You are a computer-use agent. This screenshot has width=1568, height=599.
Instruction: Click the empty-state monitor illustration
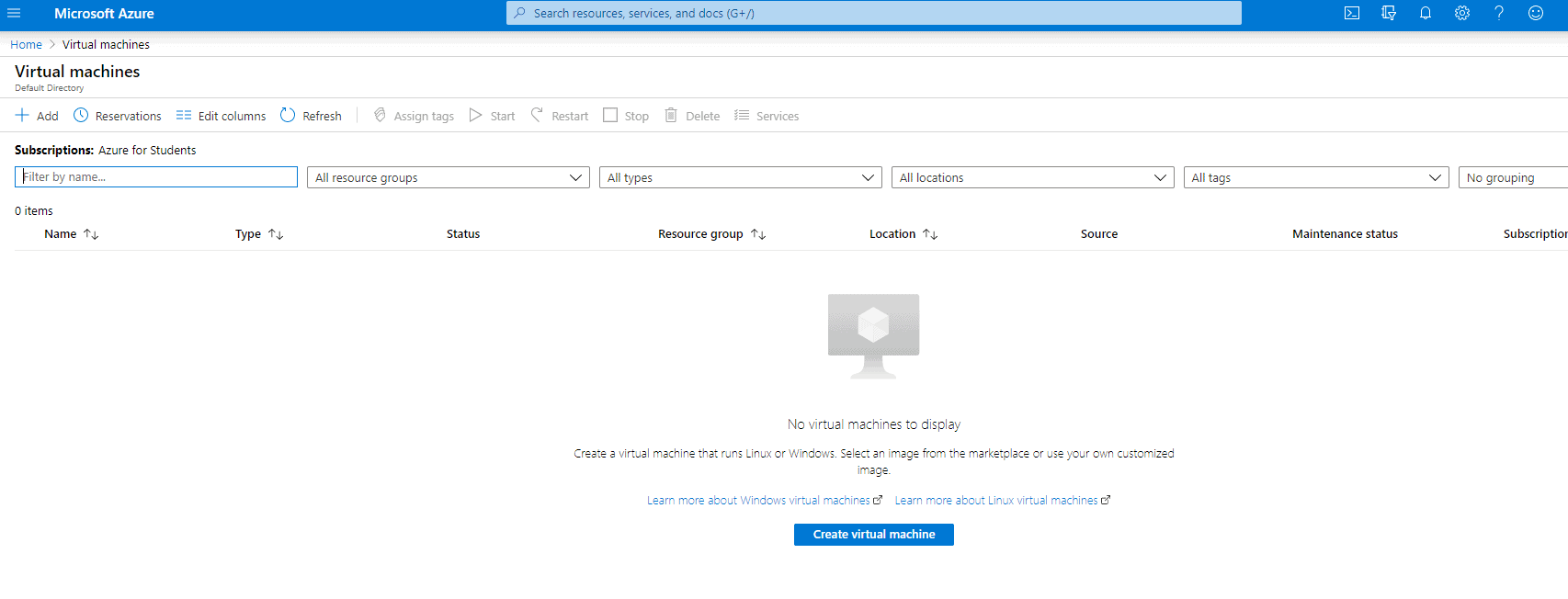(x=873, y=336)
